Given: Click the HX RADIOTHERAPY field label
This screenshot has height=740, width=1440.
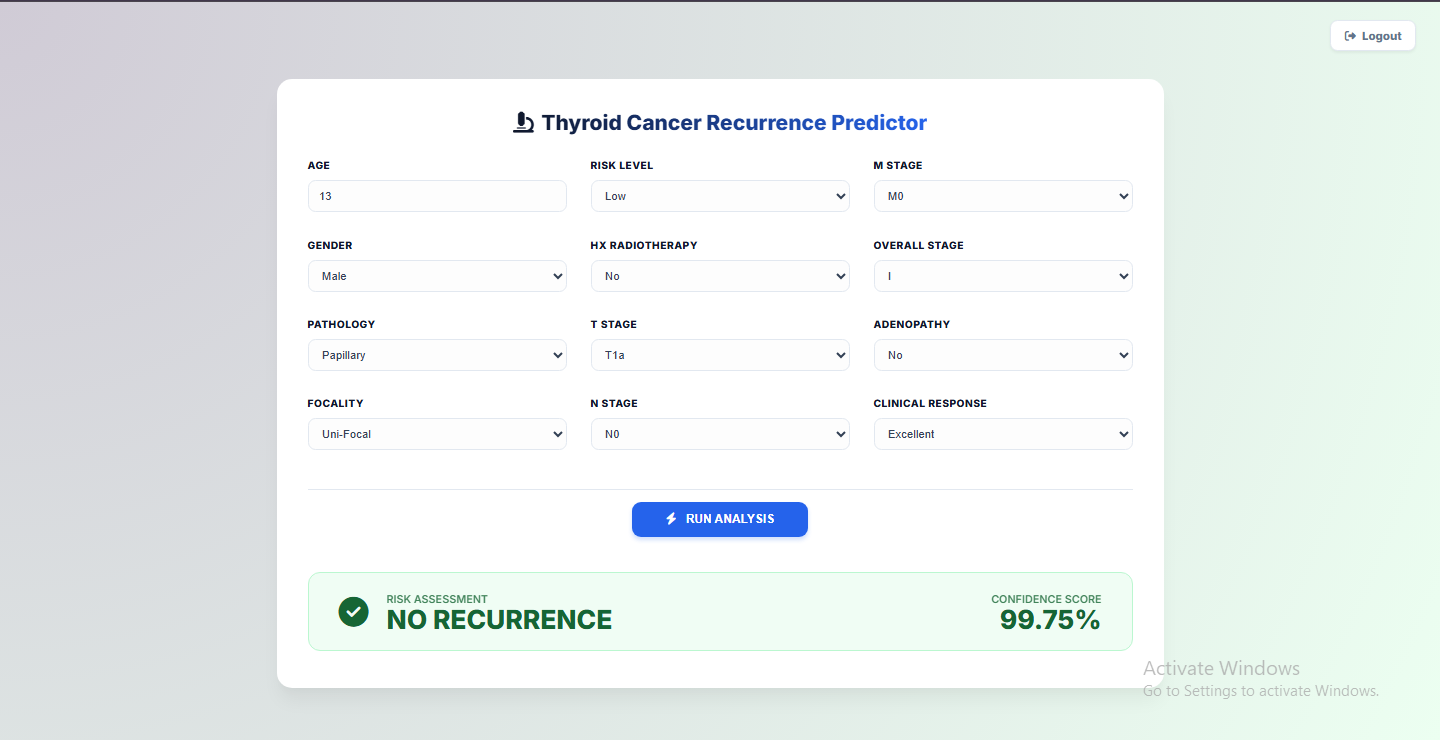Looking at the screenshot, I should 644,245.
